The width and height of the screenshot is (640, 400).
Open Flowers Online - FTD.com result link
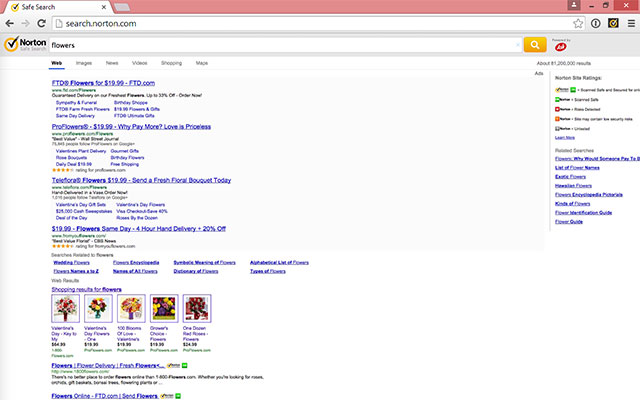(104, 396)
